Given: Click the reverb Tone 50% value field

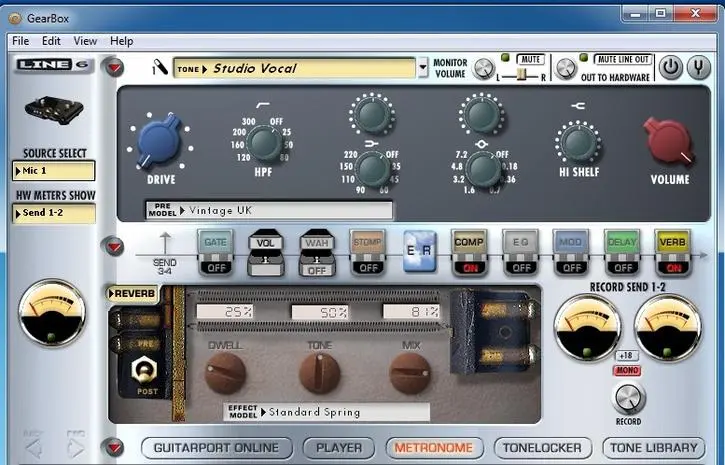Looking at the screenshot, I should pos(319,312).
